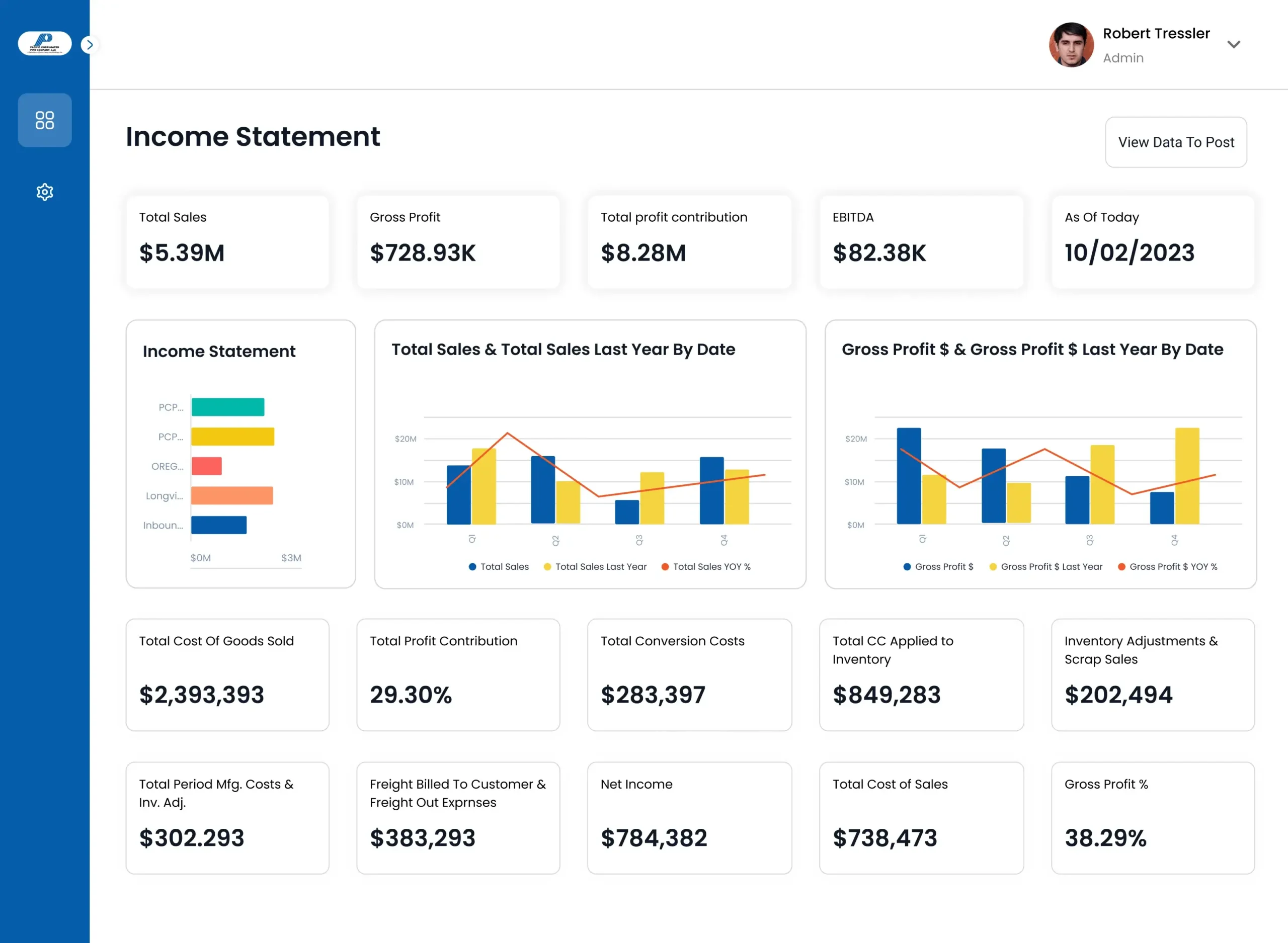Toggle the Total Sales YOY % legend item
Viewport: 1288px width, 943px height.
pos(706,567)
